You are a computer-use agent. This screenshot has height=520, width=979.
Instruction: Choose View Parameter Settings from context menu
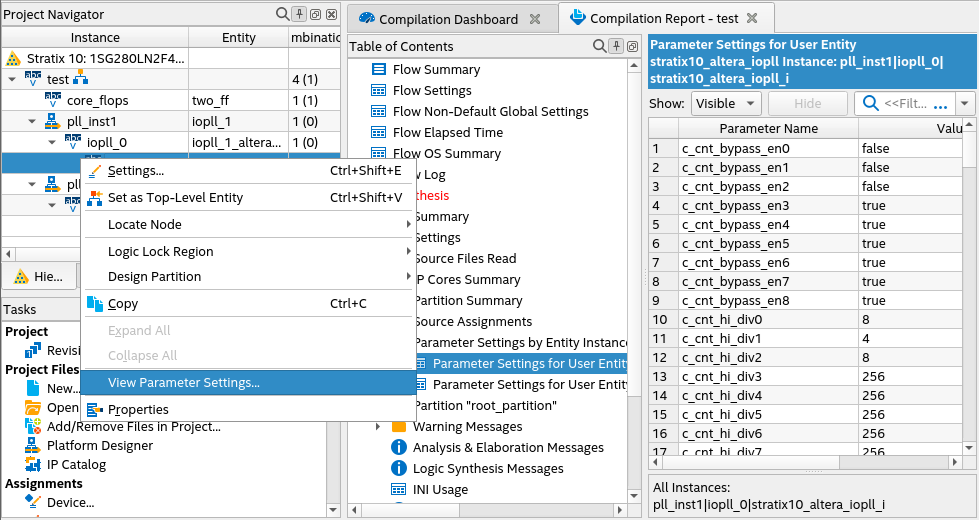[183, 382]
